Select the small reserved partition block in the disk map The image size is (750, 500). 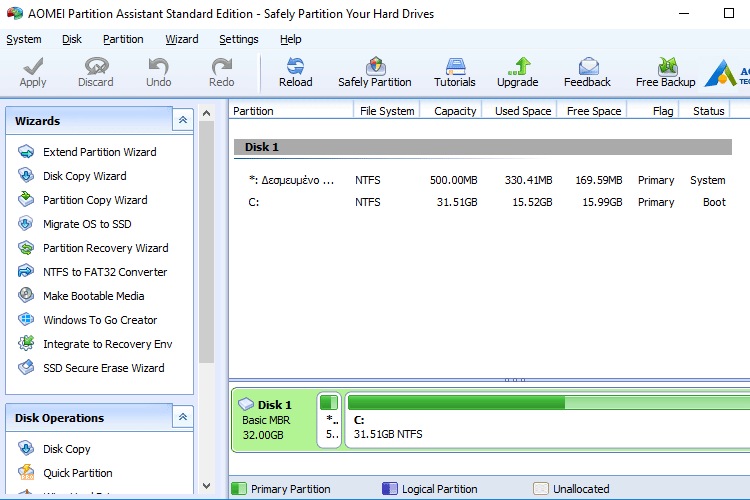(x=329, y=420)
